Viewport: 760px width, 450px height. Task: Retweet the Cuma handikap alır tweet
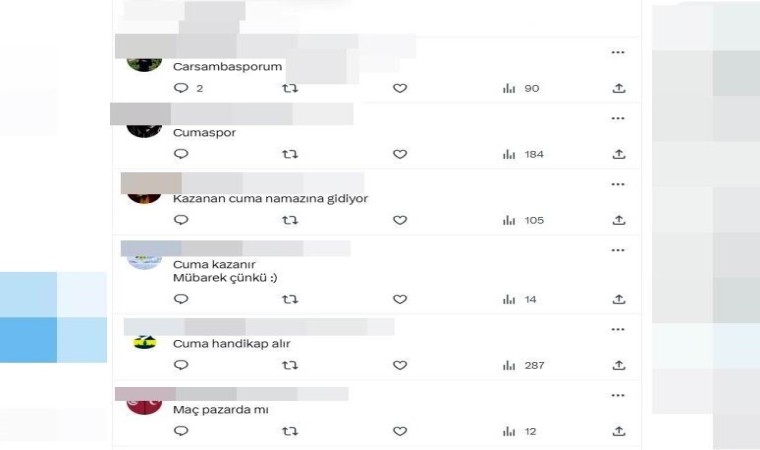[x=290, y=365]
